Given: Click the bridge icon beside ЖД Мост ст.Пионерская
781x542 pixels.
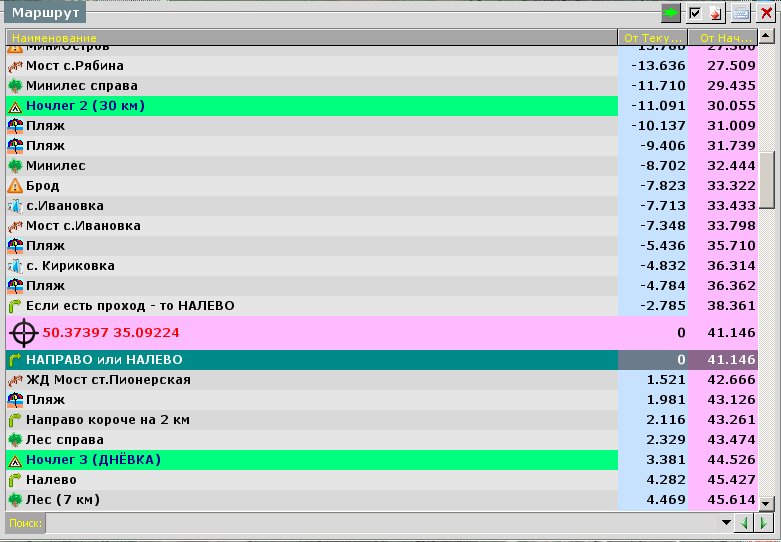Looking at the screenshot, I should [x=15, y=380].
